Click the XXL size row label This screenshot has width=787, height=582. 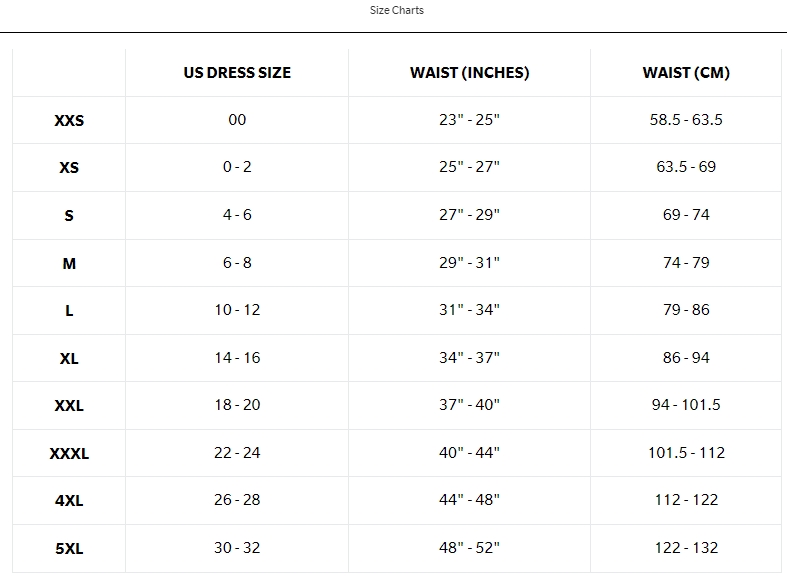click(69, 406)
